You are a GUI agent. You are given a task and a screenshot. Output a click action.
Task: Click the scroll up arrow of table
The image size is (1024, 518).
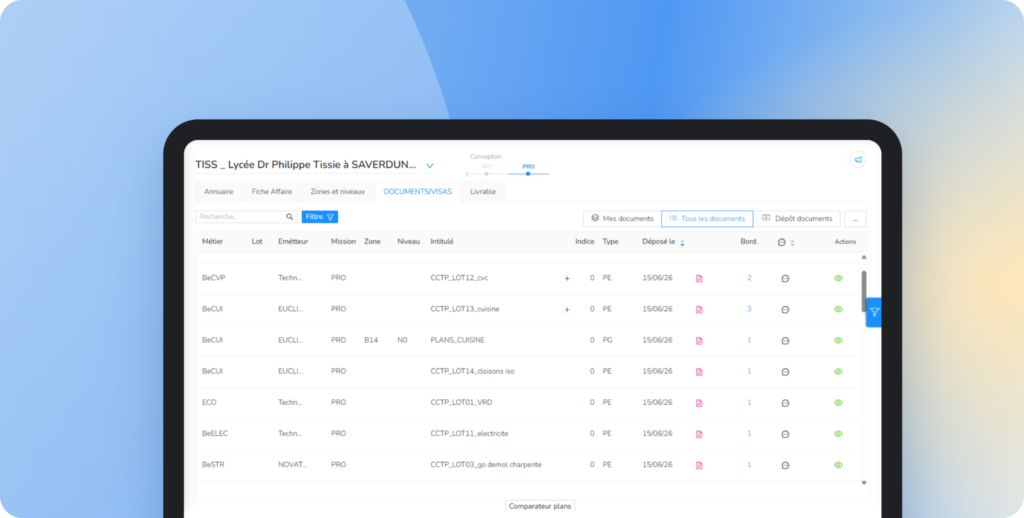(864, 257)
